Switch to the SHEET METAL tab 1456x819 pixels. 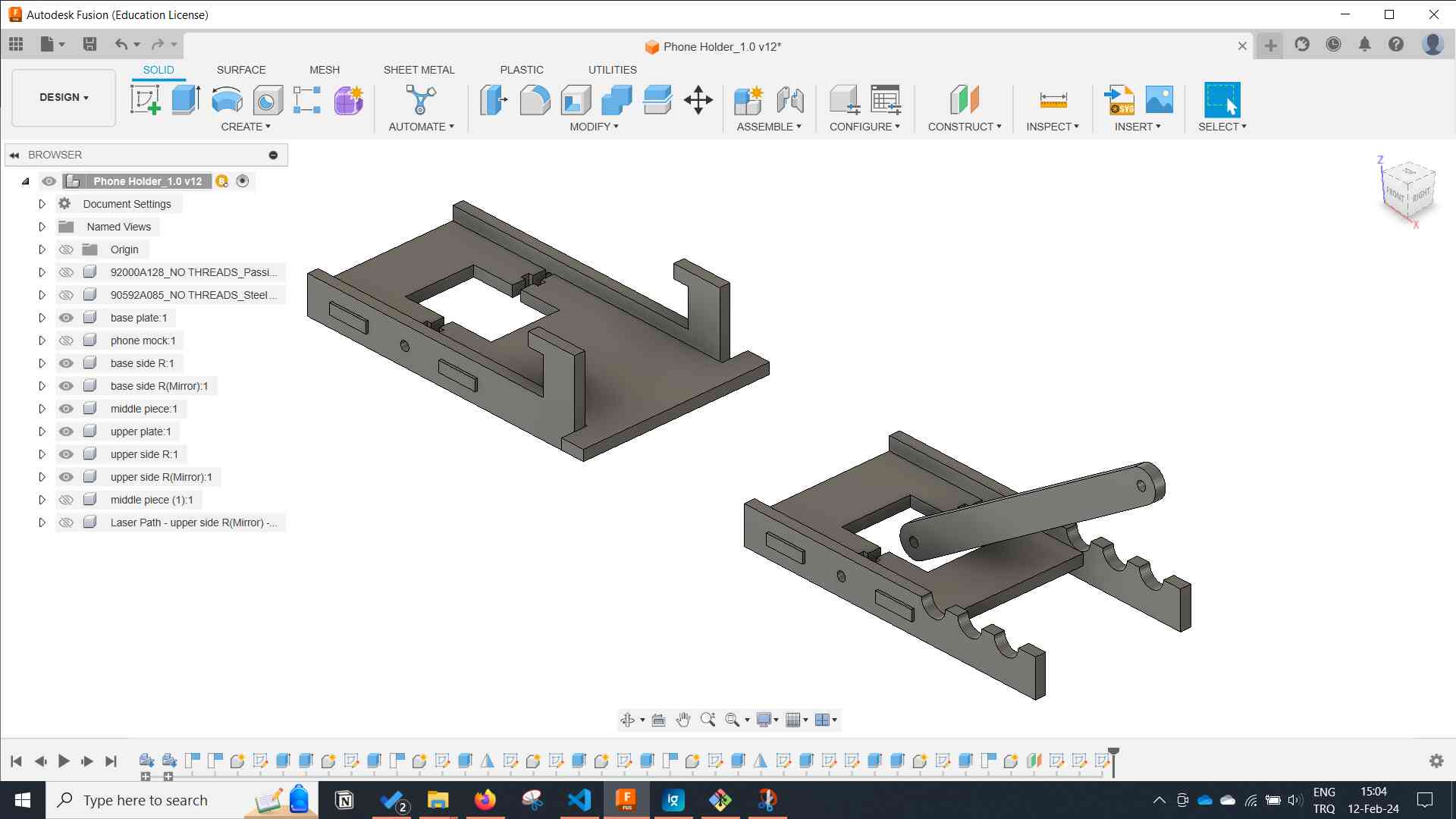[419, 70]
